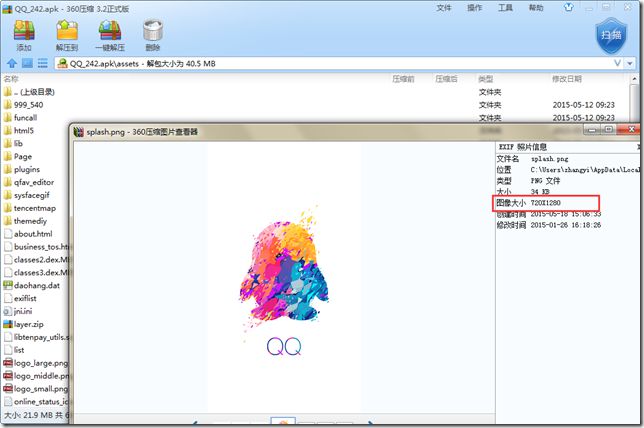Screen dimensions: 644x428
Task: Select the online_status file
Action: pyautogui.click(x=36, y=402)
